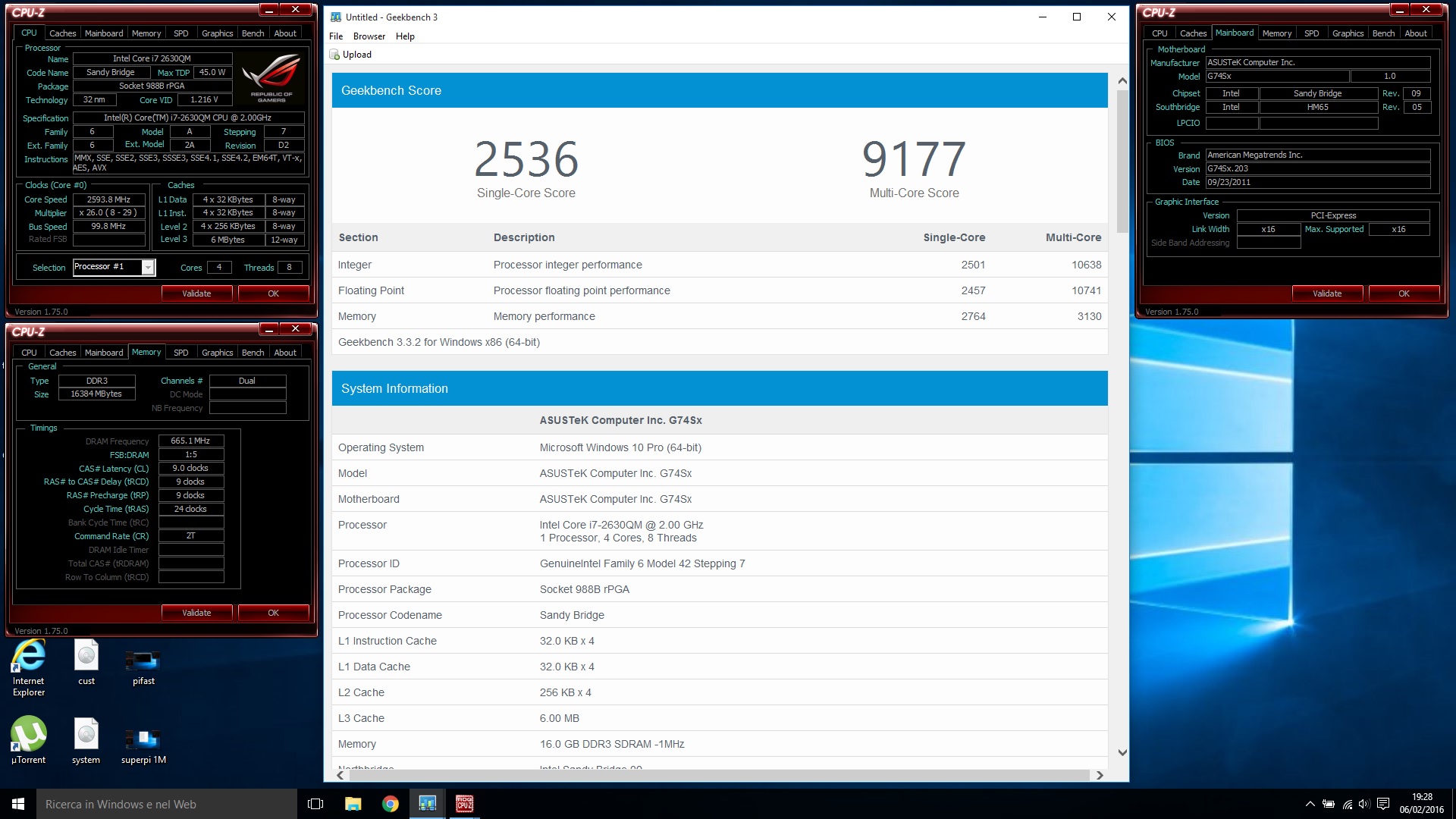Open CPU tab in the Mainboard CPU-Z window
Viewport: 1456px width, 819px height.
coord(1159,33)
